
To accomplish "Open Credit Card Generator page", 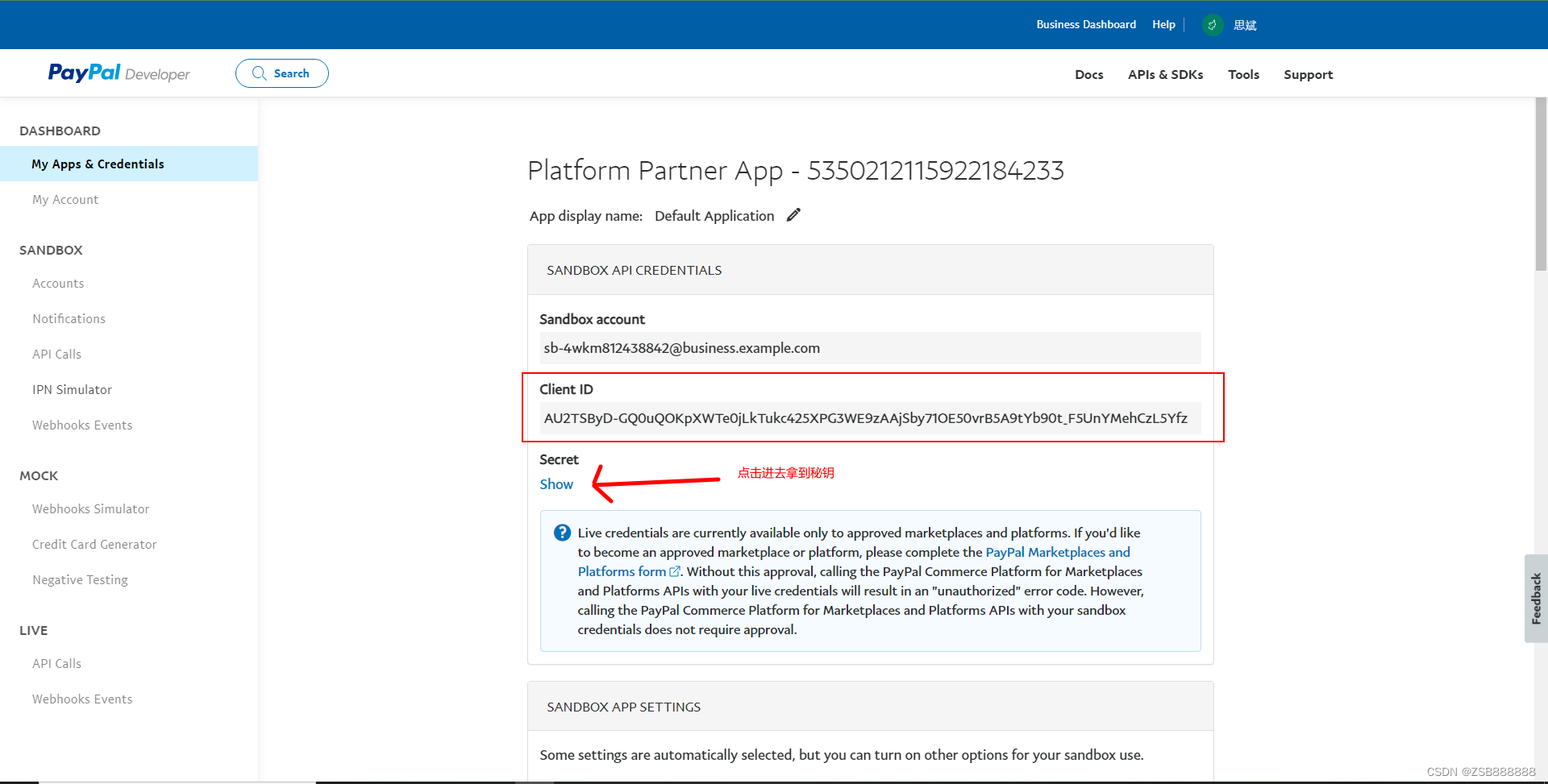I will (94, 544).
